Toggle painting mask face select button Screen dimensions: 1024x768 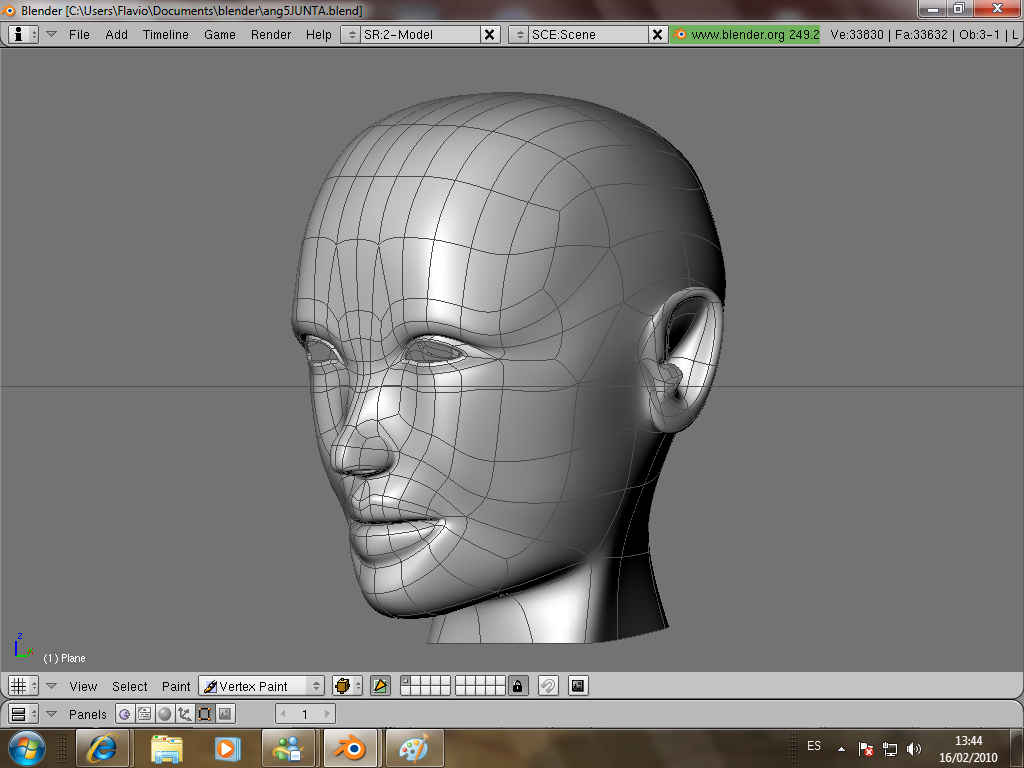point(380,686)
